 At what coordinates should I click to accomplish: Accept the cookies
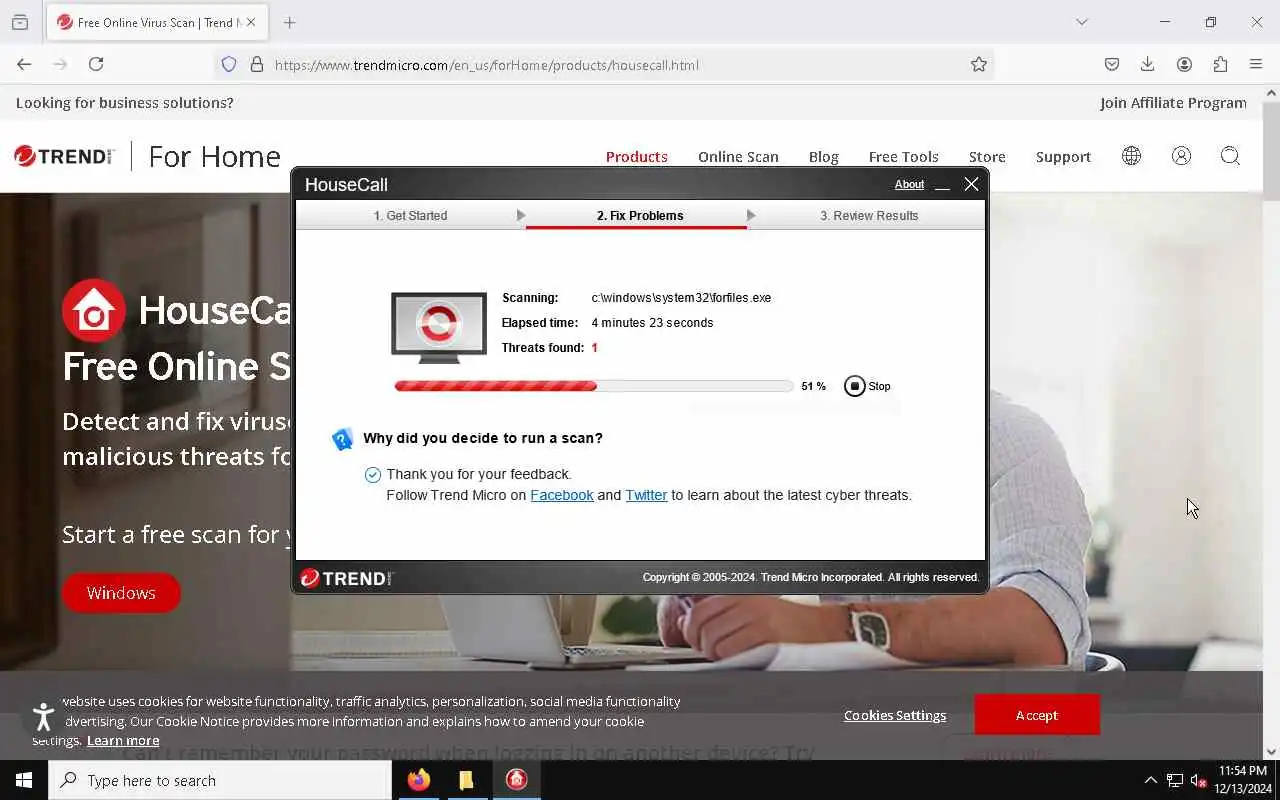1037,715
